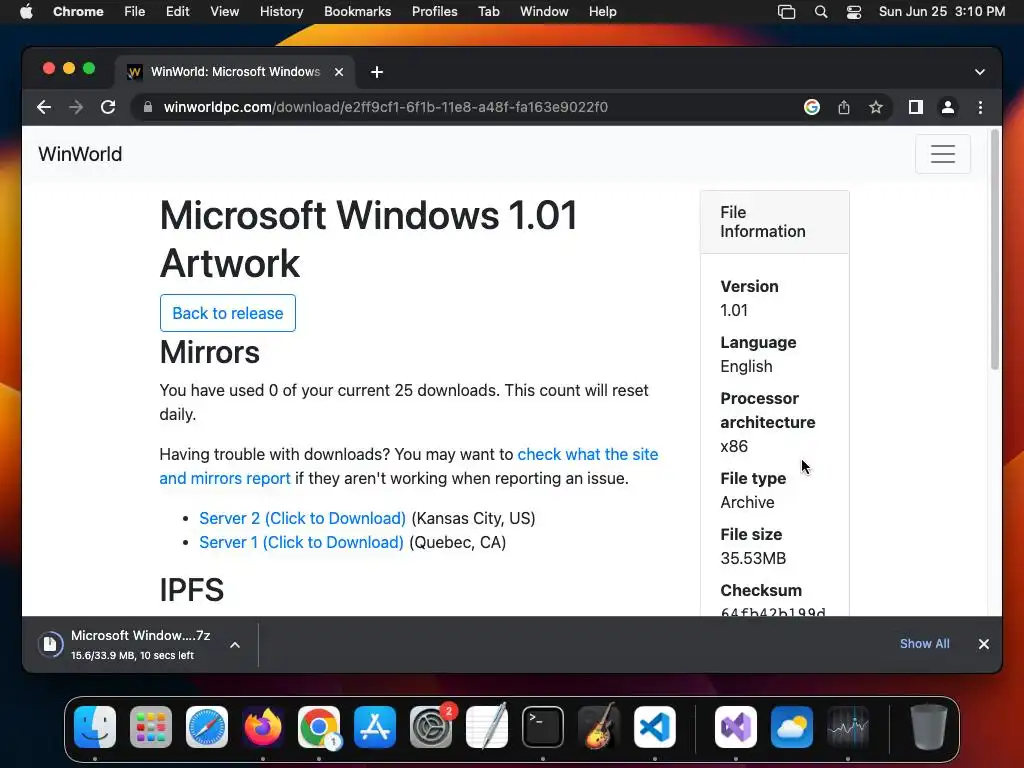Open Finder from the Dock
This screenshot has height=768, width=1024.
pos(95,727)
